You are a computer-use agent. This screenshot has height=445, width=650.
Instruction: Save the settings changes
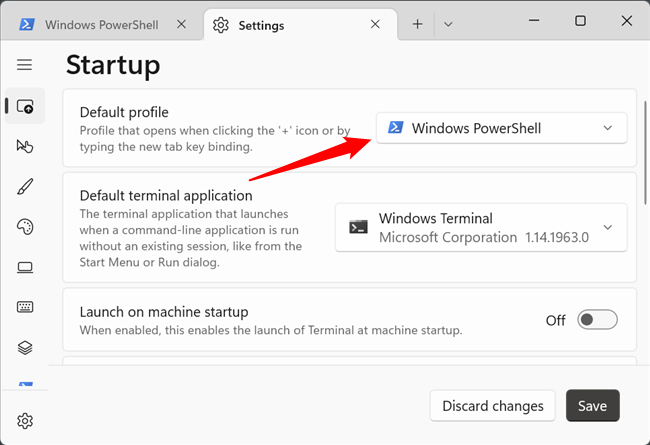(x=593, y=406)
